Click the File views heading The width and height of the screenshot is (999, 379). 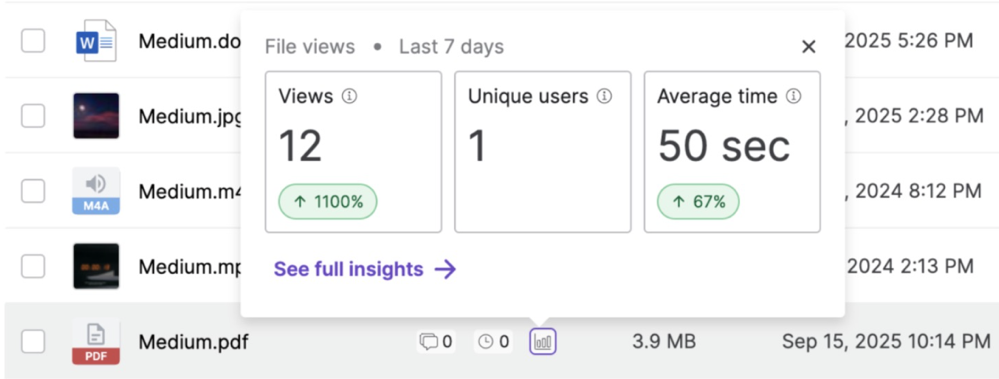click(310, 47)
